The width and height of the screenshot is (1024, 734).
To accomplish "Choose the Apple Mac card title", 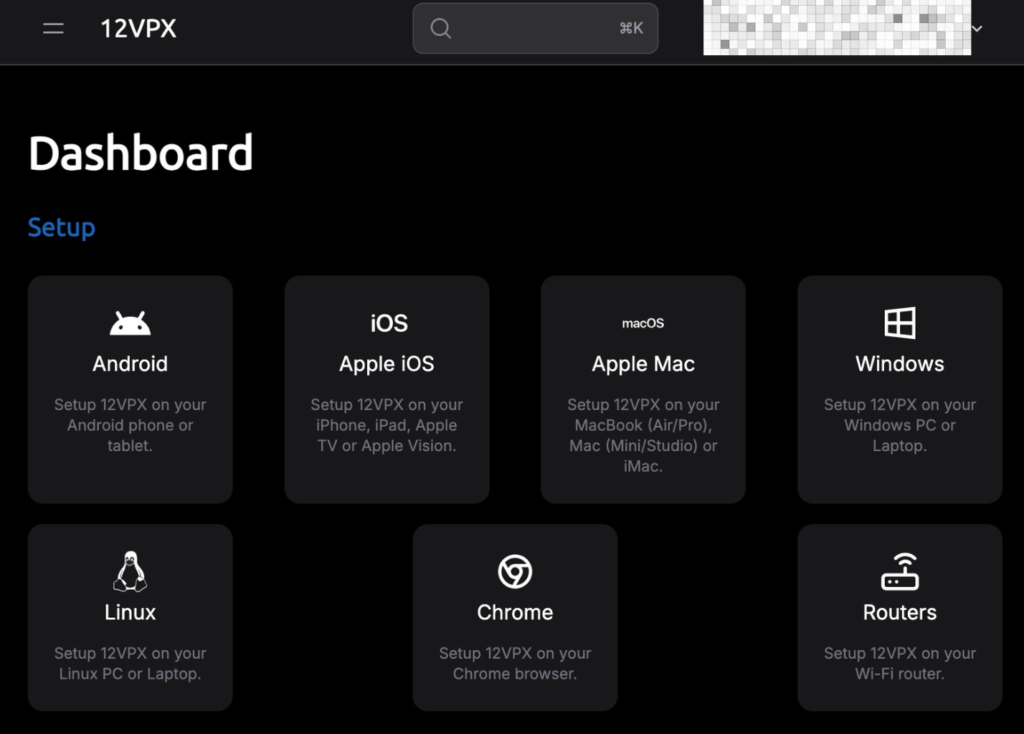I will [x=643, y=364].
